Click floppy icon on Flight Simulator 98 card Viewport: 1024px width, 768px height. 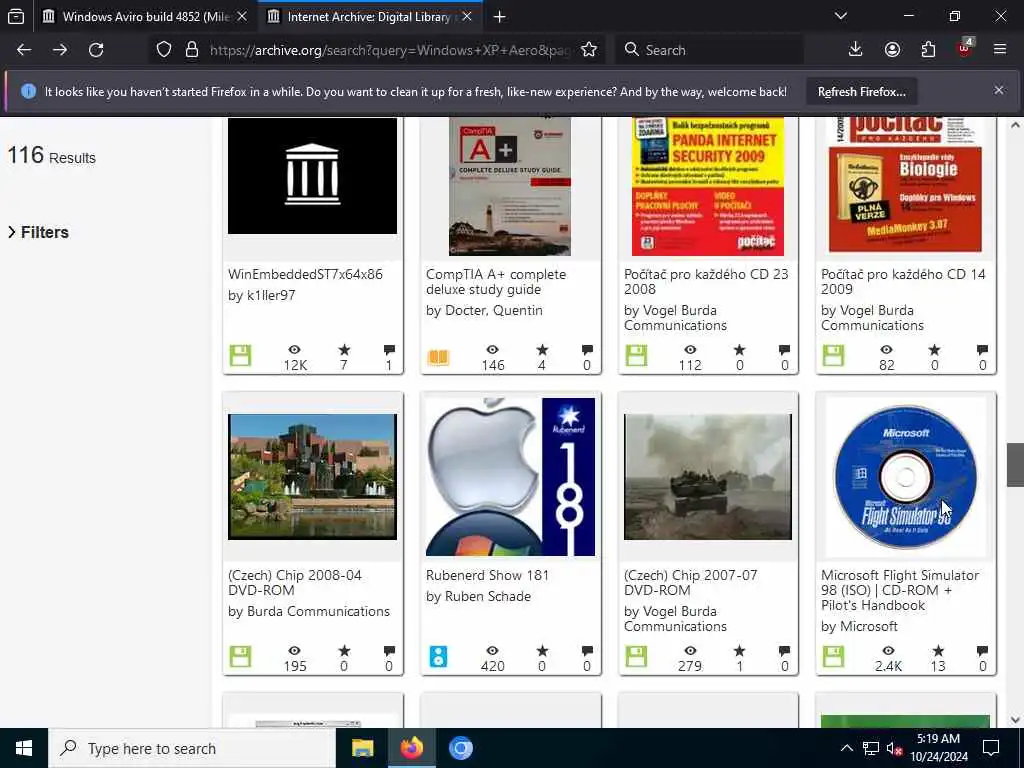pyautogui.click(x=833, y=656)
